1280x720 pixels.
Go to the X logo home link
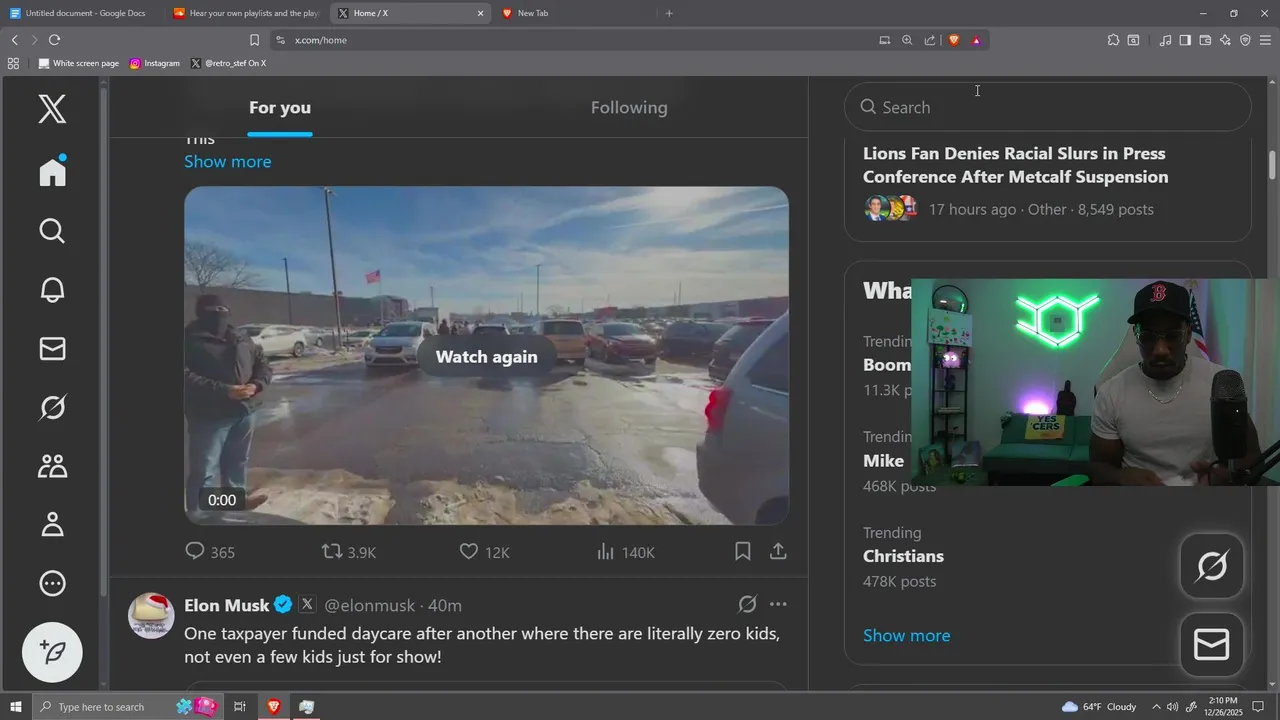coord(52,109)
